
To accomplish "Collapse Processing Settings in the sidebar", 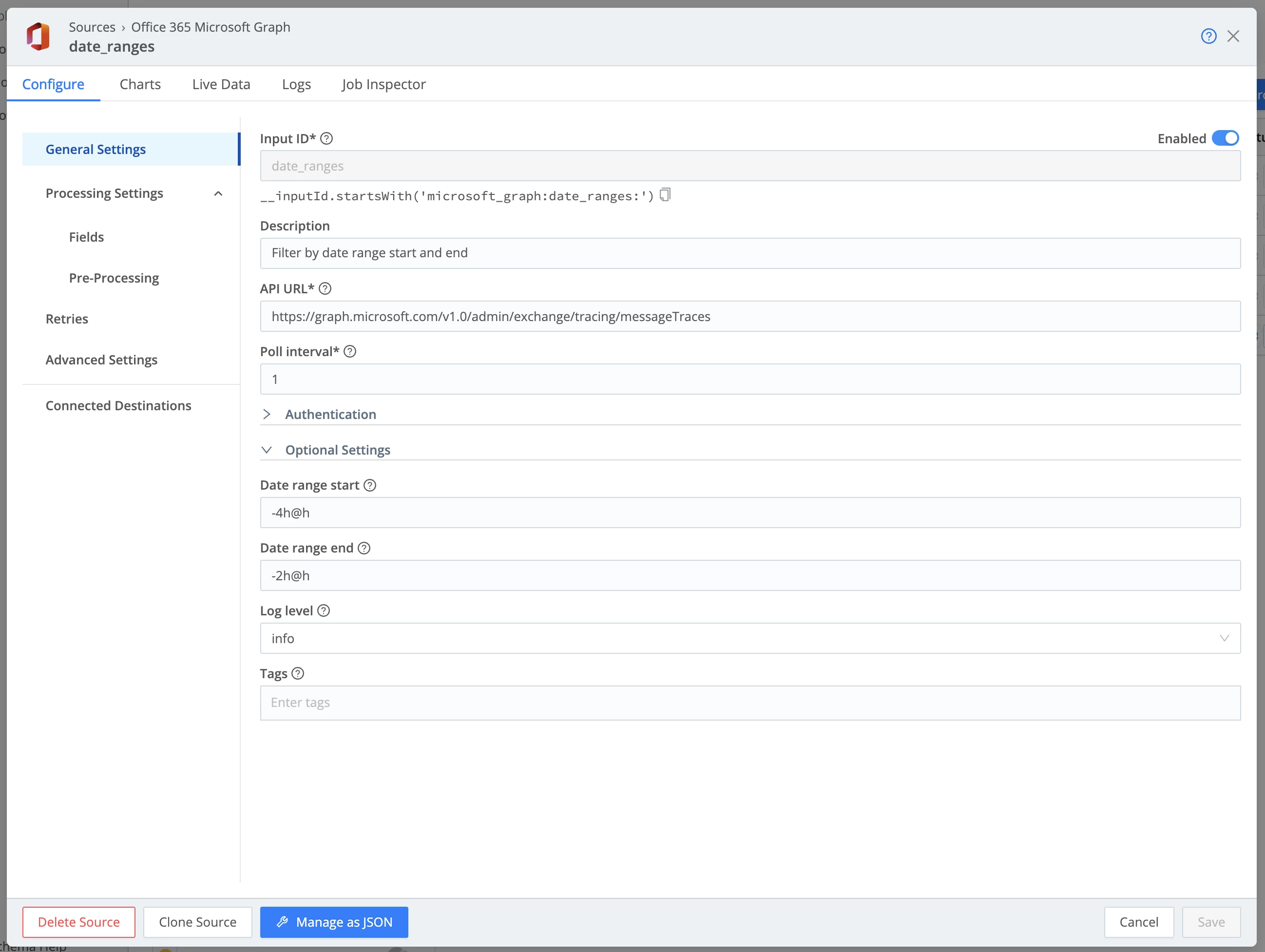I will 218,194.
